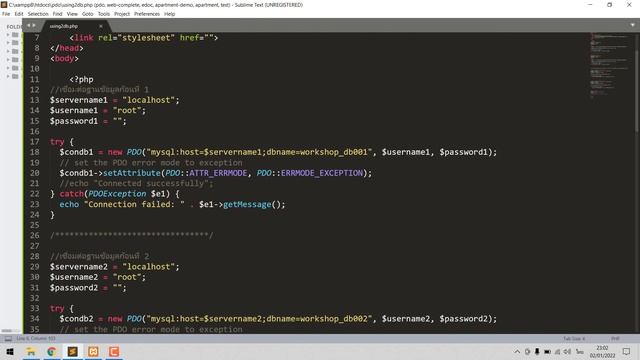Open the Help menu
The height and width of the screenshot is (360, 640).
(x=169, y=14)
